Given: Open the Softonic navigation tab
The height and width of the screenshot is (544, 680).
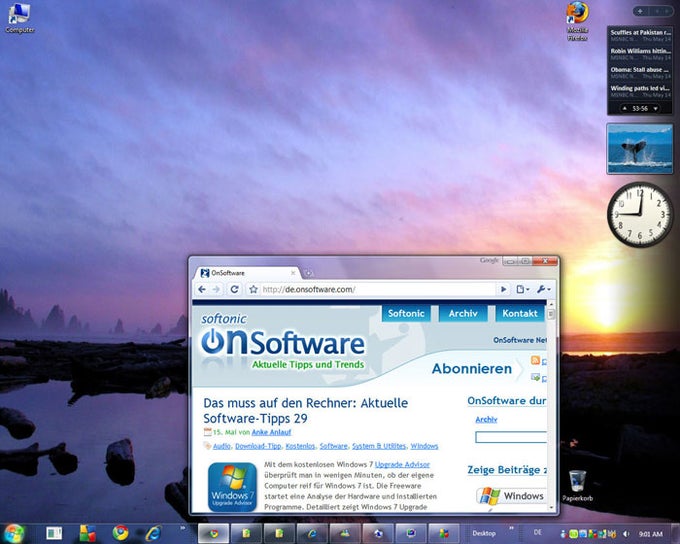Looking at the screenshot, I should point(406,314).
